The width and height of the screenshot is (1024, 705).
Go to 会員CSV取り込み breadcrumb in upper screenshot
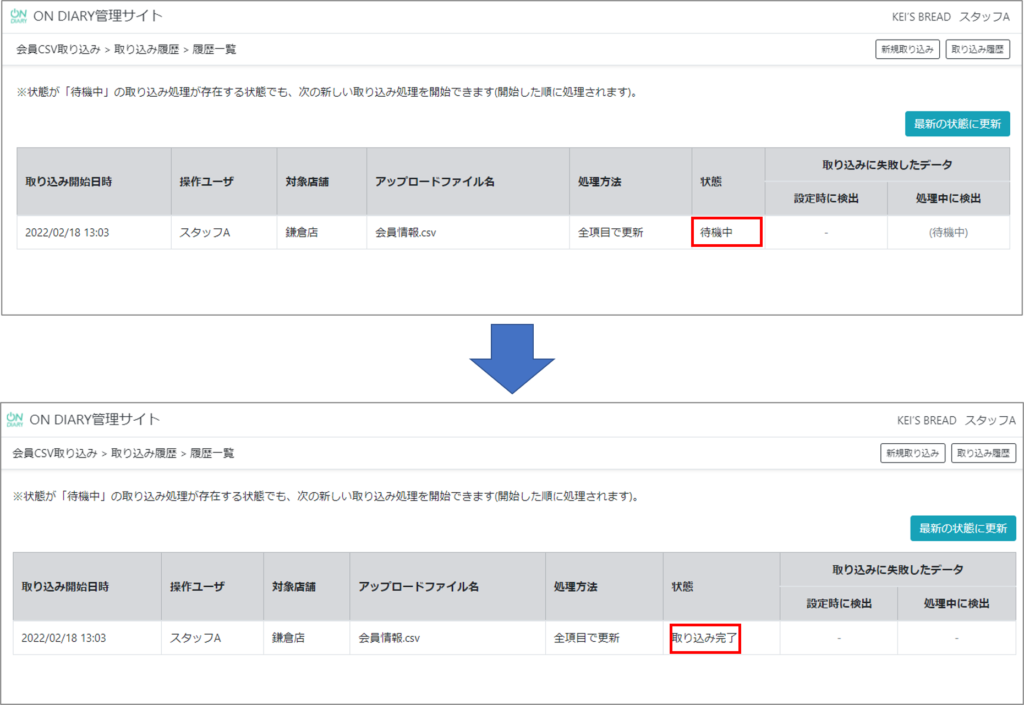click(x=58, y=49)
